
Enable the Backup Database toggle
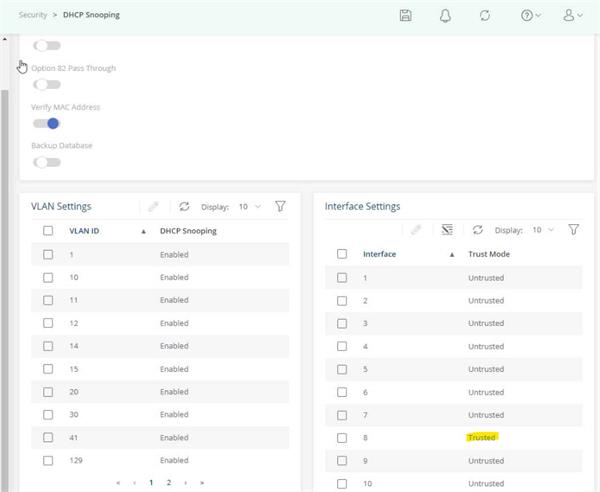tap(46, 162)
